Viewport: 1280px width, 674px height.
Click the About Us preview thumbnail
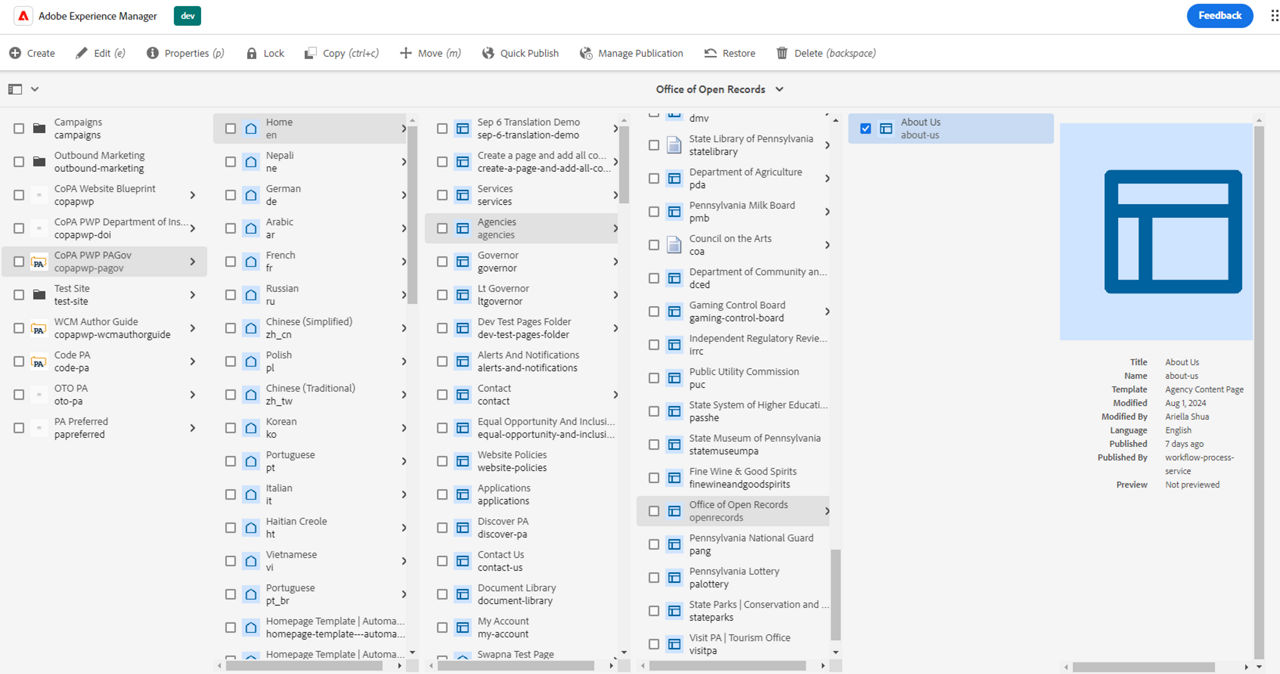(1156, 232)
